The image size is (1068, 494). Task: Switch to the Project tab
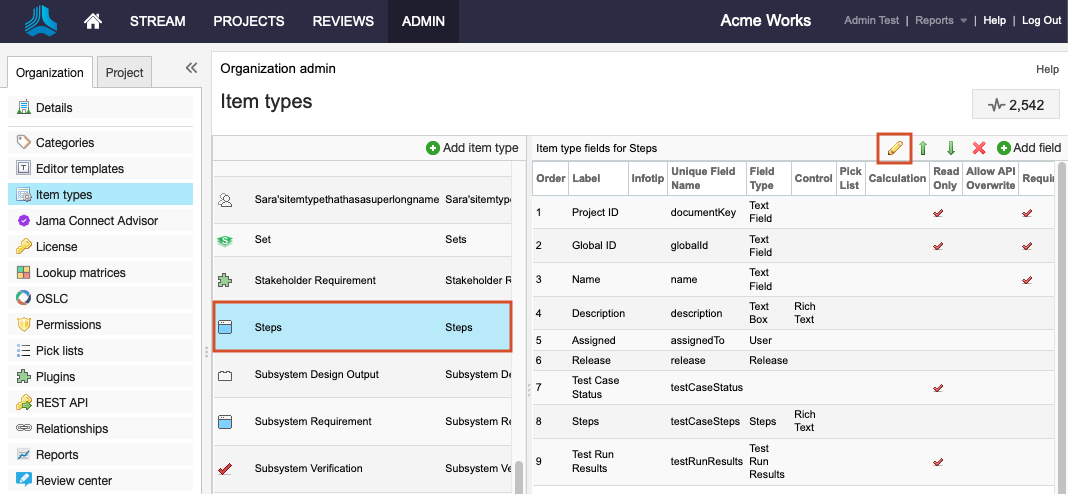(x=125, y=73)
